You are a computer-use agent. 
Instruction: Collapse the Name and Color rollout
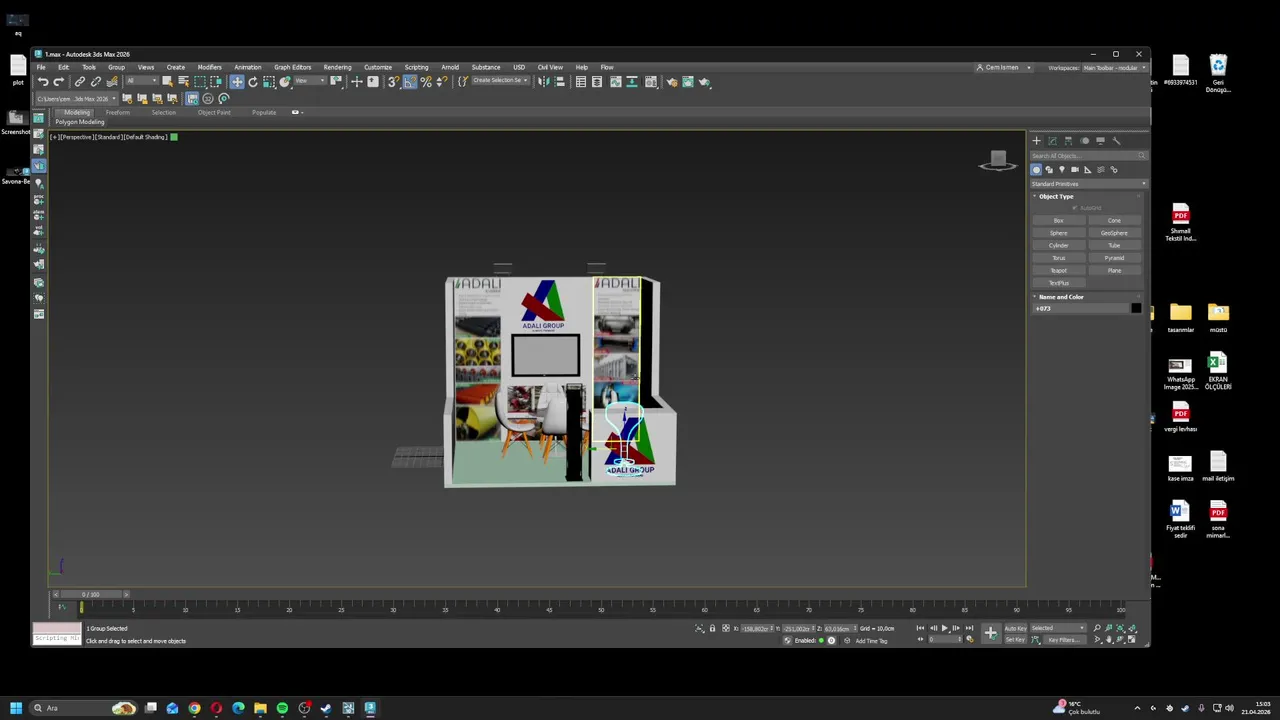(1060, 297)
